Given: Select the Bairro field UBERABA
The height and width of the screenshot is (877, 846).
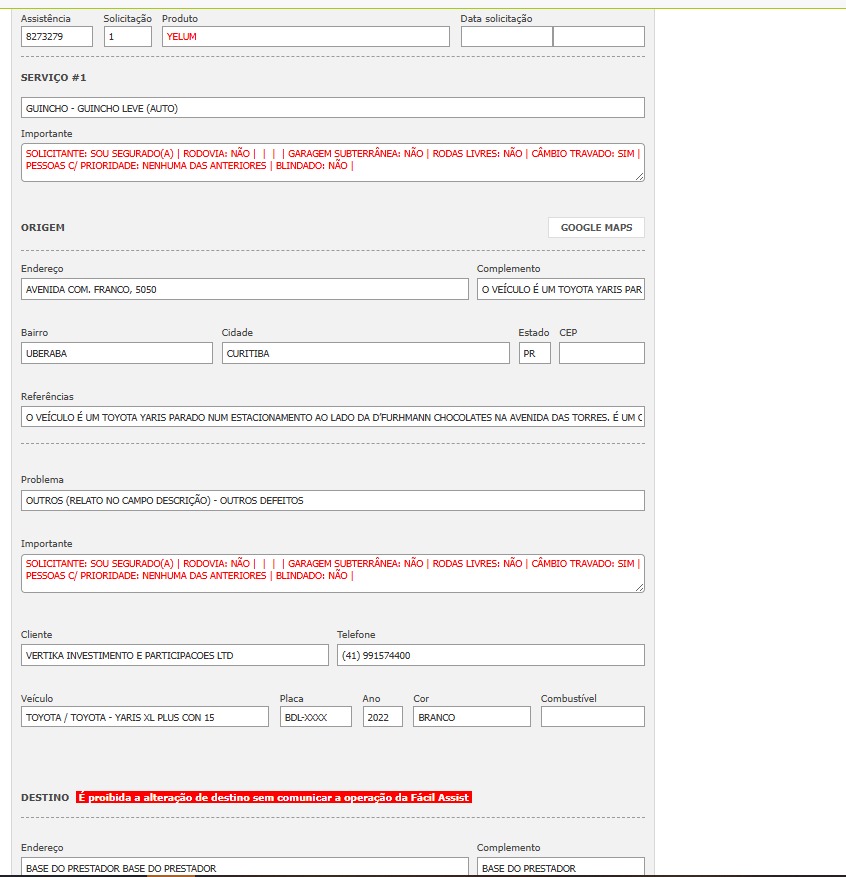Looking at the screenshot, I should coord(117,353).
